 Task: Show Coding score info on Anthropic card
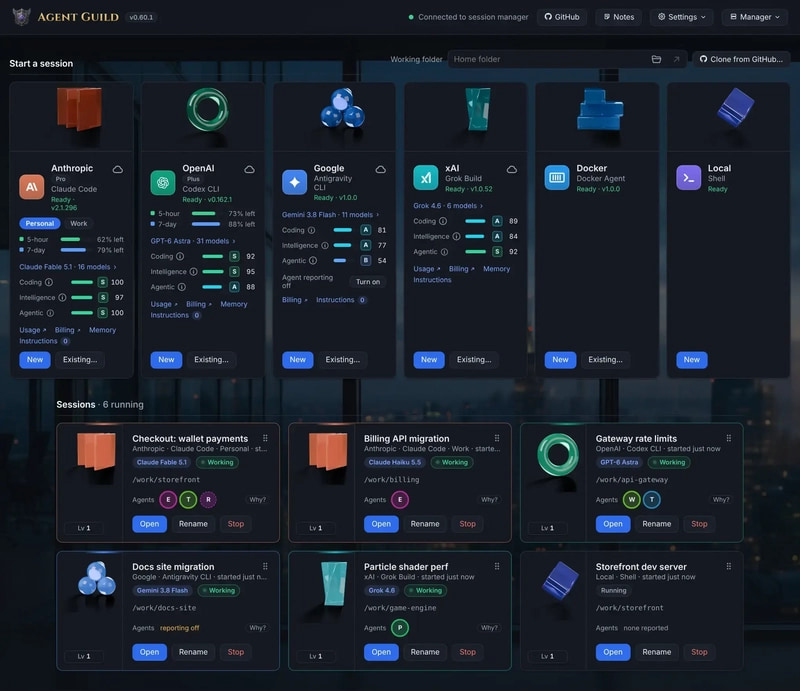tap(49, 282)
